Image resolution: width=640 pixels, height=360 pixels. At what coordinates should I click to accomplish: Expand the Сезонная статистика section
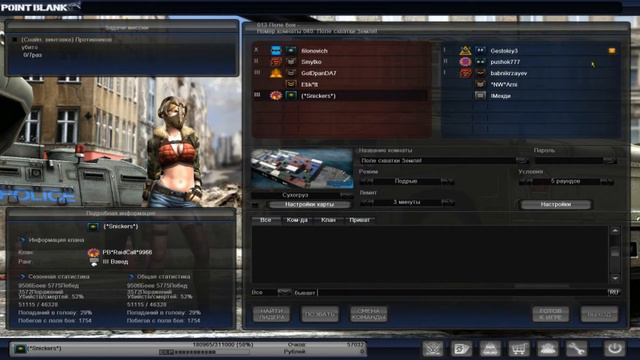[x=22, y=276]
